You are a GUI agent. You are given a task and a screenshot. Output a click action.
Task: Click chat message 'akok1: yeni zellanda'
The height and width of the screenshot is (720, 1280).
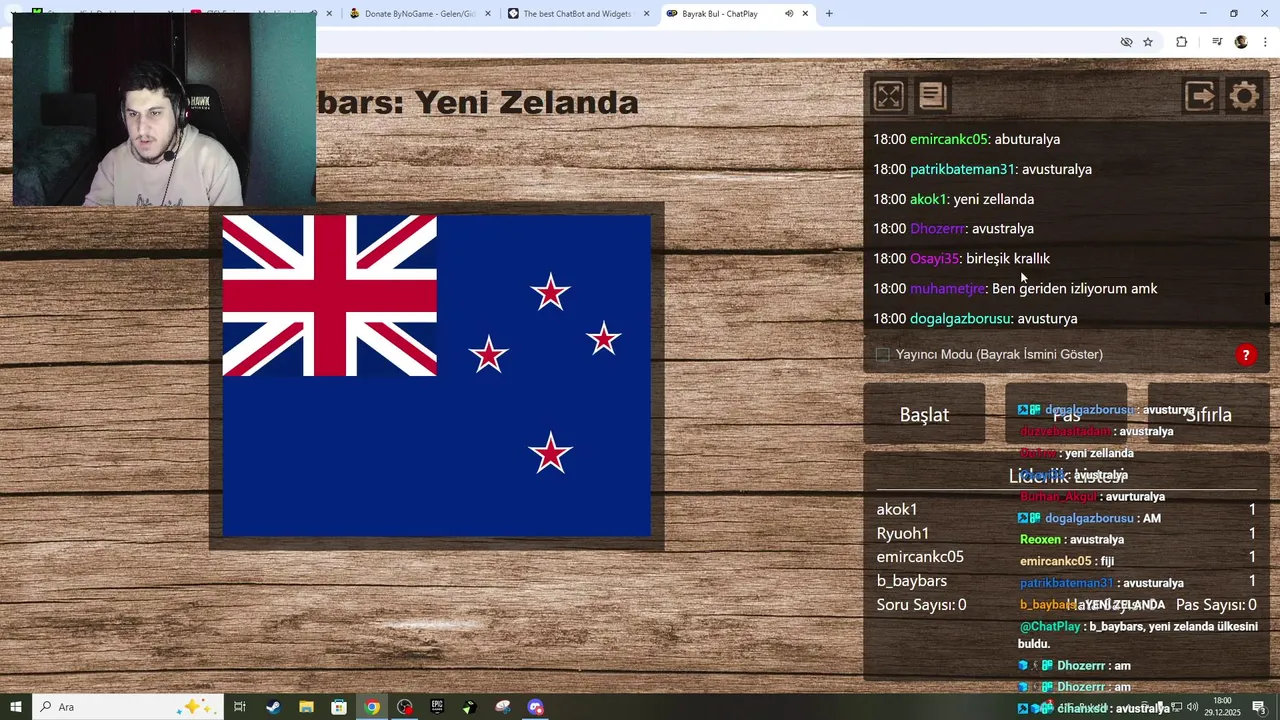[x=953, y=199]
